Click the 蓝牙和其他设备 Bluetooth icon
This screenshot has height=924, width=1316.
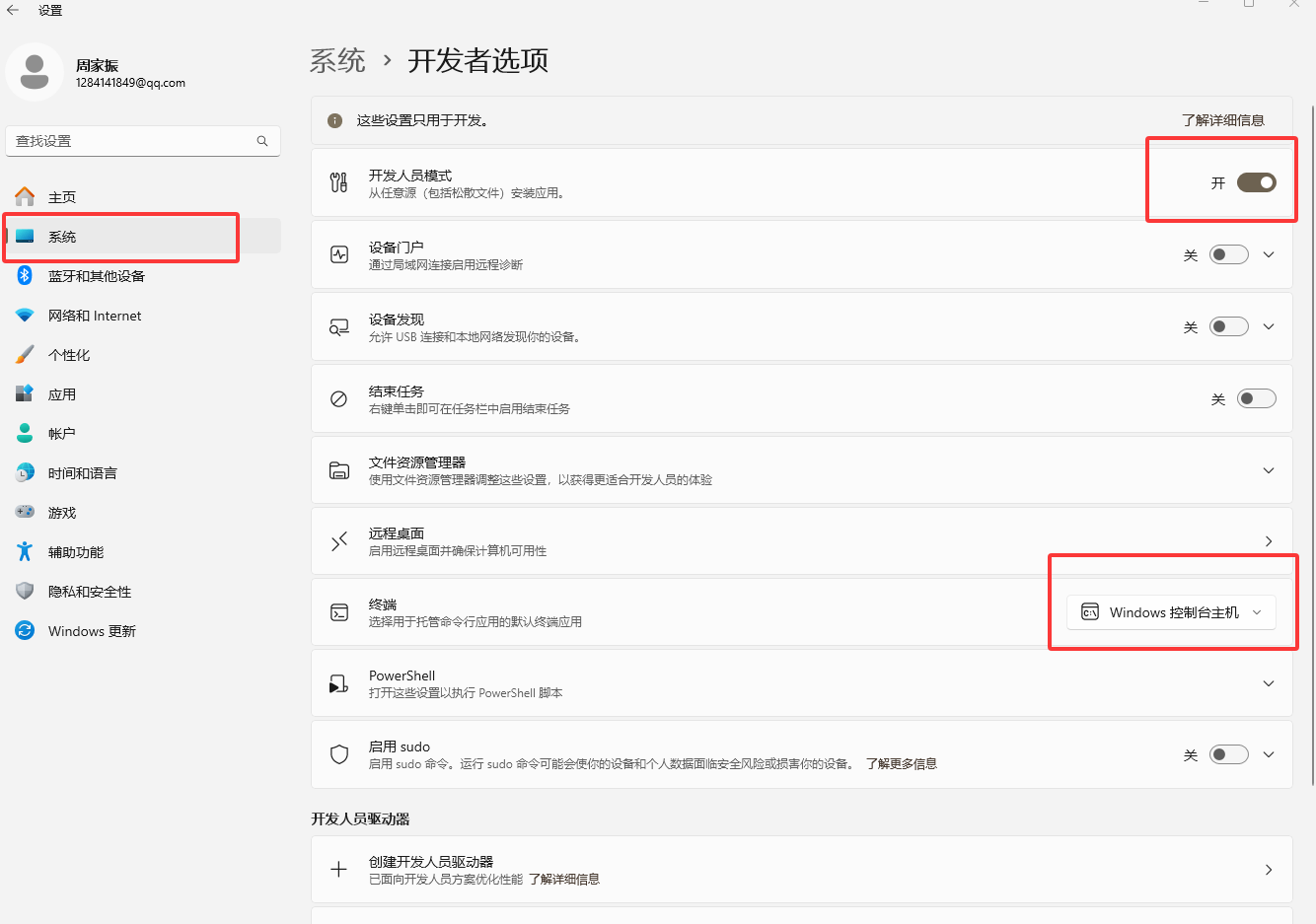25,276
